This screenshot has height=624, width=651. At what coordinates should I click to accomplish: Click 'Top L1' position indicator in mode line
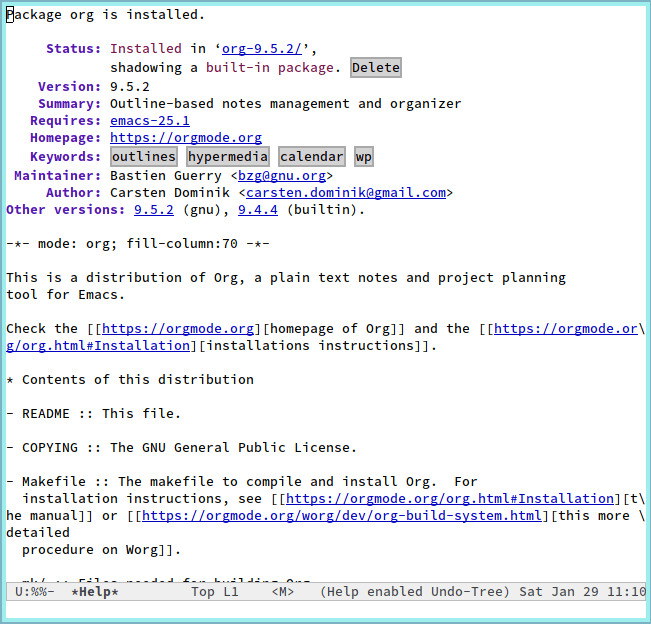click(x=215, y=592)
